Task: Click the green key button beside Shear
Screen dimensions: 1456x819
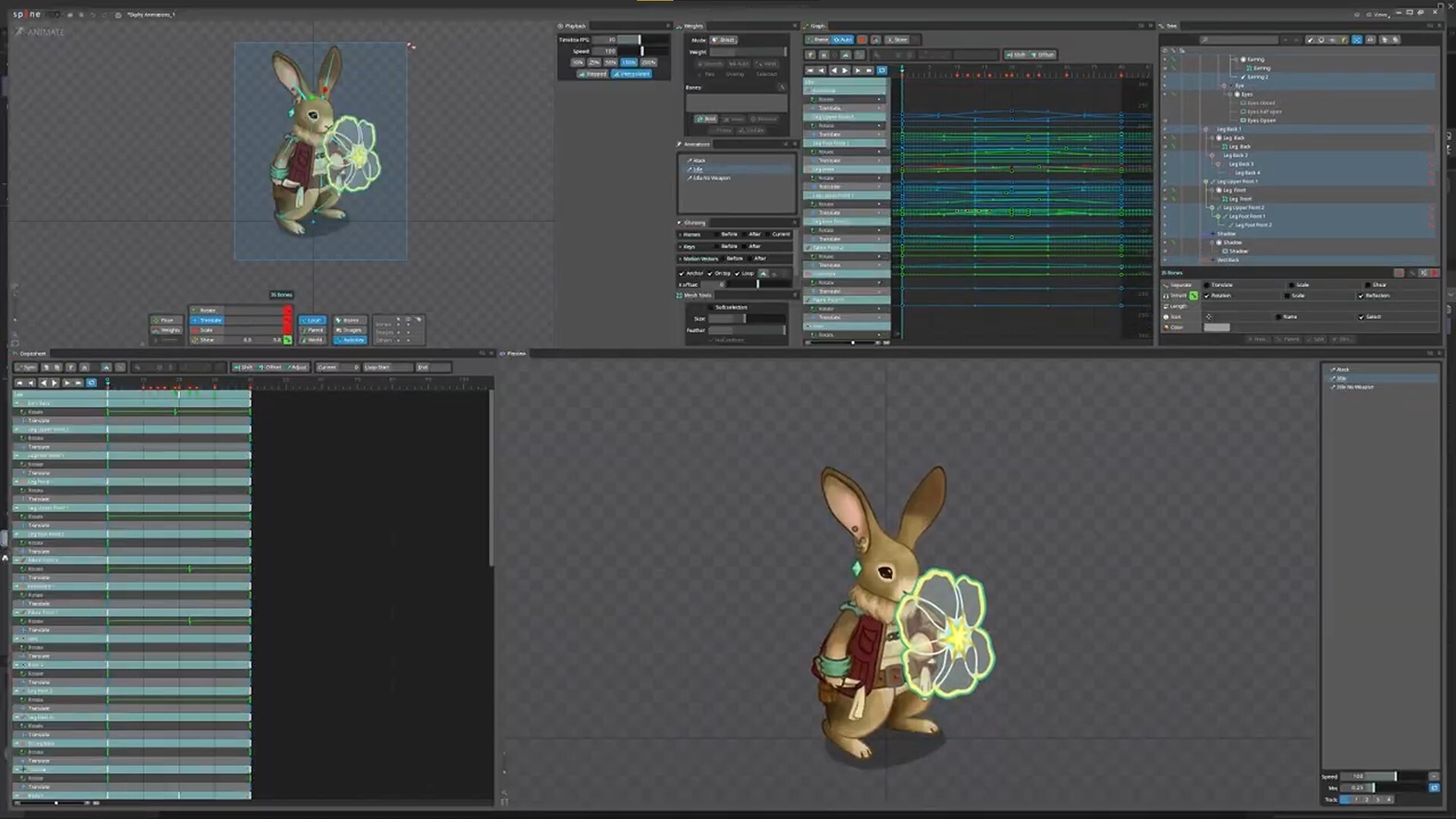Action: click(x=287, y=340)
